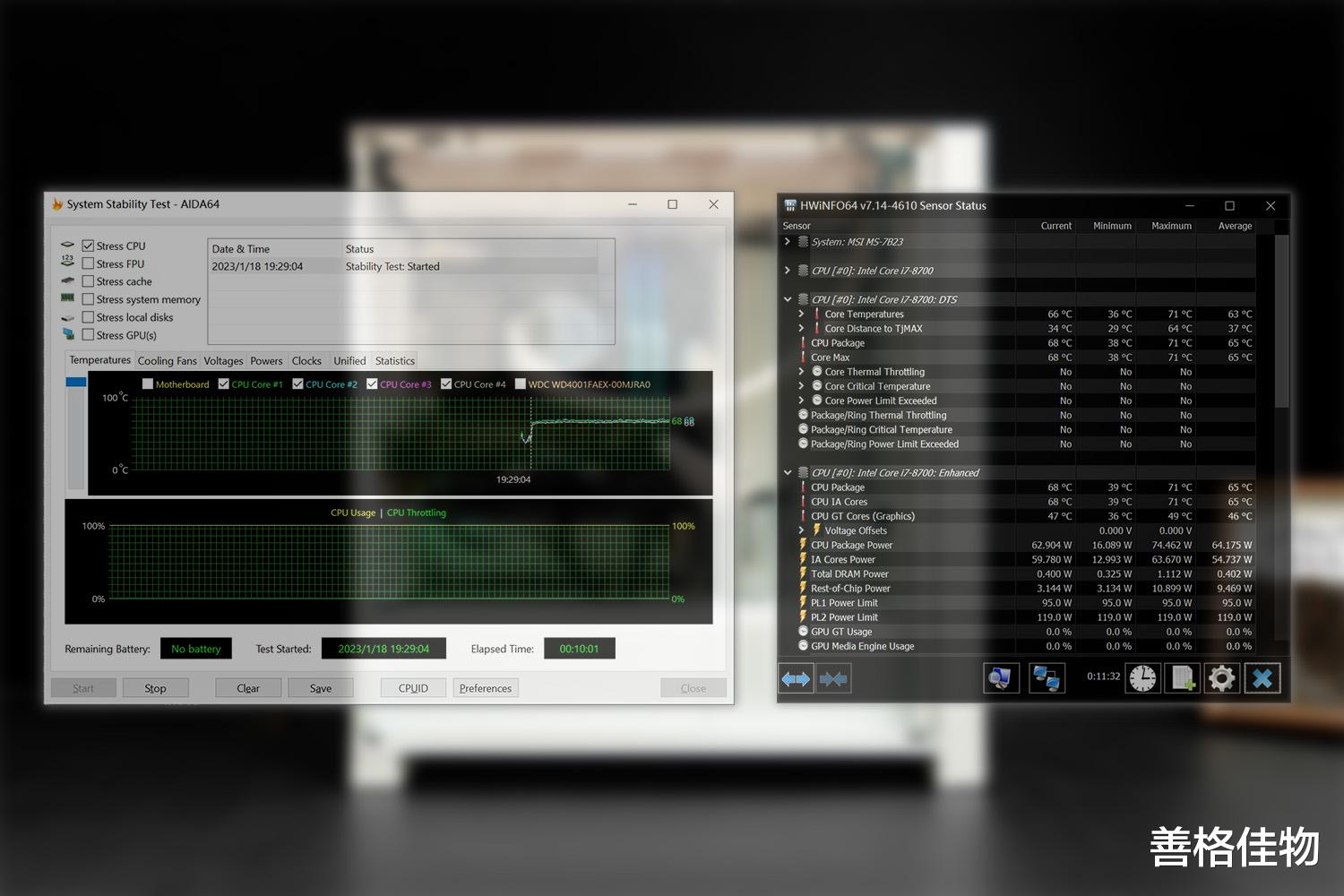Collapse the Intel Core i7-8700: DTS group
Screen dimensions: 1344x896
point(788,299)
